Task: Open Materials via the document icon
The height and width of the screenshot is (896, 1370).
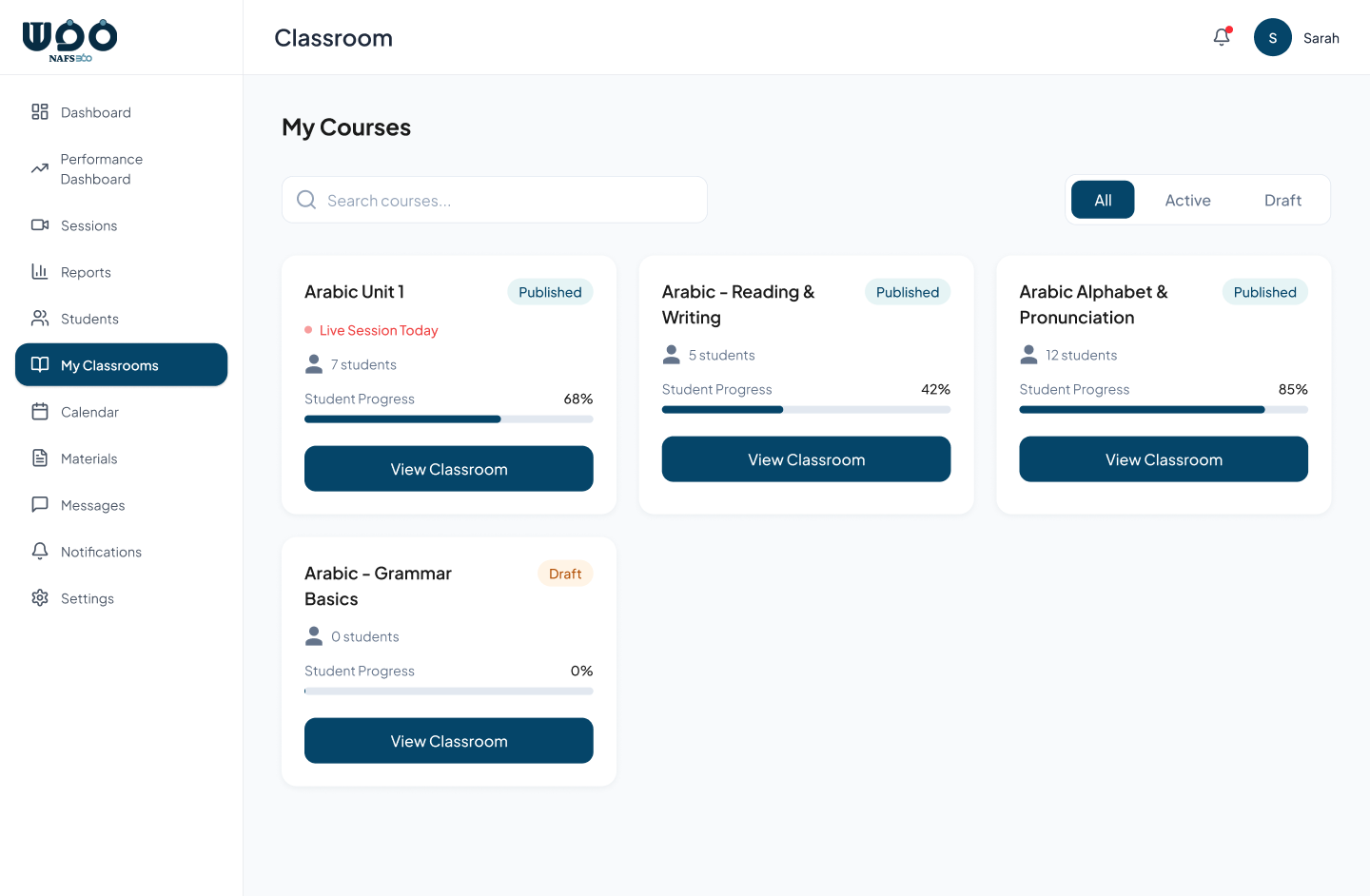Action: 39,458
